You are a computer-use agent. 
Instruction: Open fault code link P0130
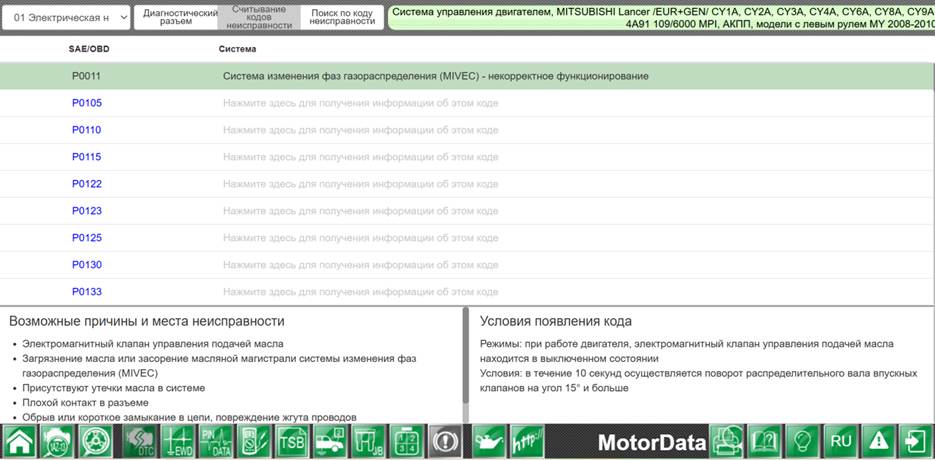point(87,264)
